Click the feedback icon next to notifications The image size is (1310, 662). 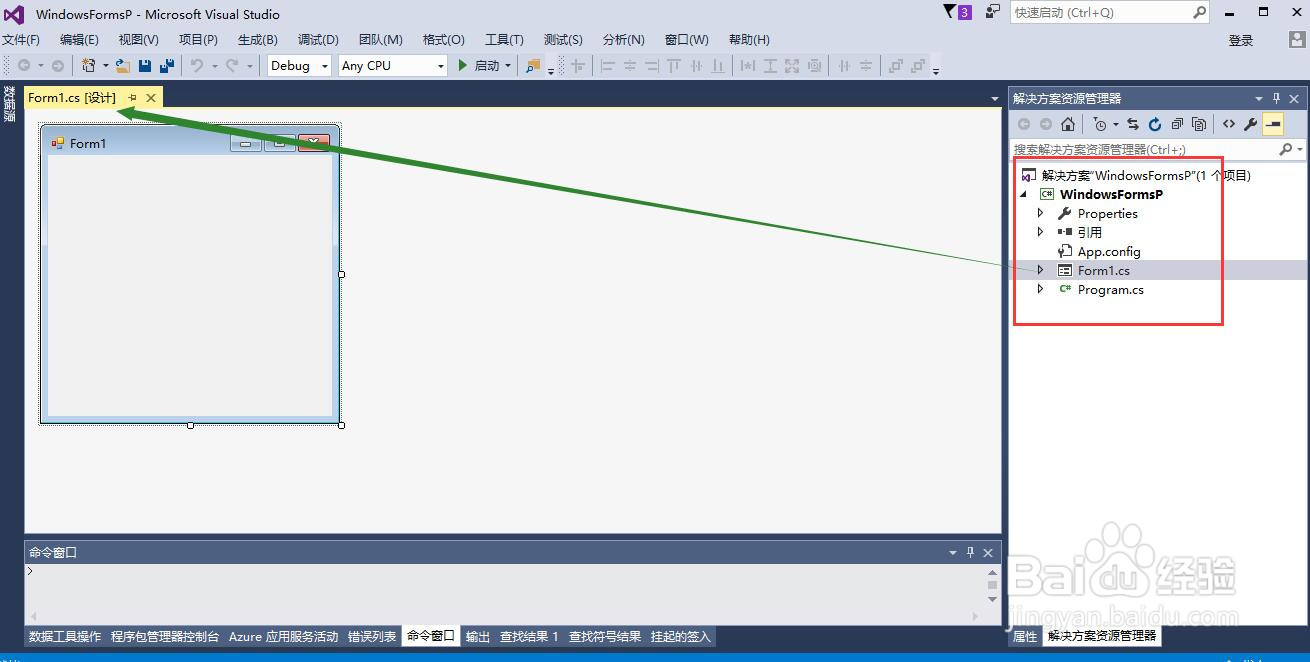[992, 12]
